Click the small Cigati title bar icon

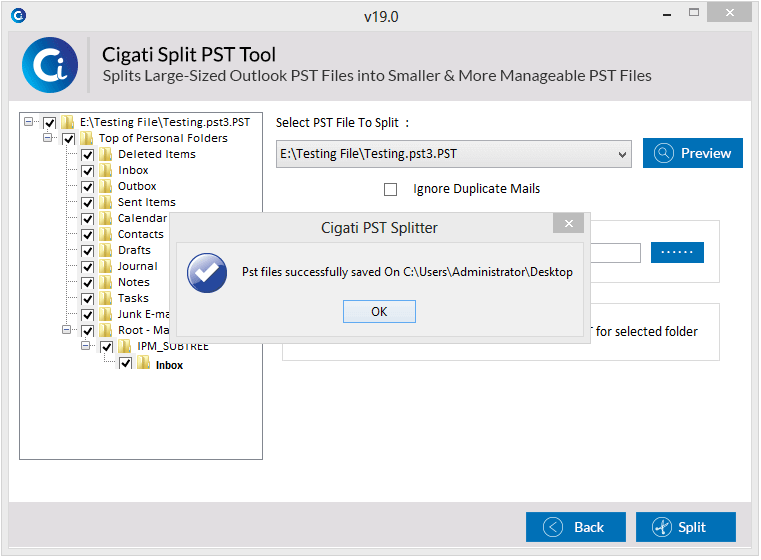tap(18, 16)
